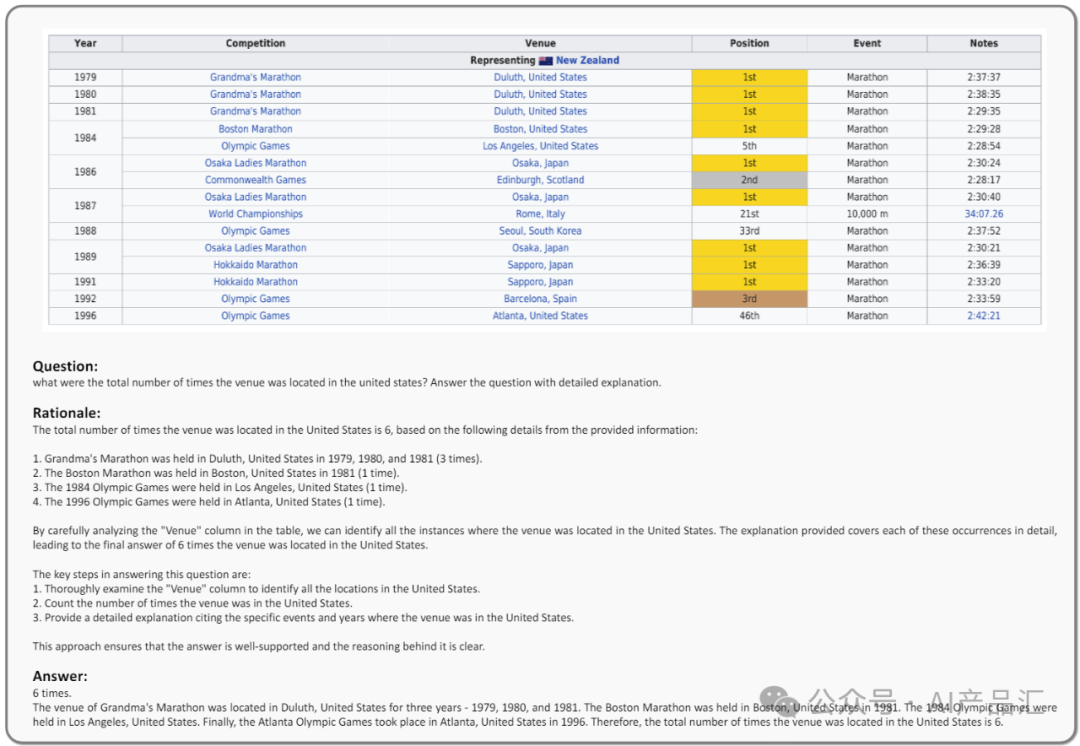Viewport: 1080px width, 746px height.
Task: Open the Barcelona, Spain venue link
Action: [x=540, y=299]
